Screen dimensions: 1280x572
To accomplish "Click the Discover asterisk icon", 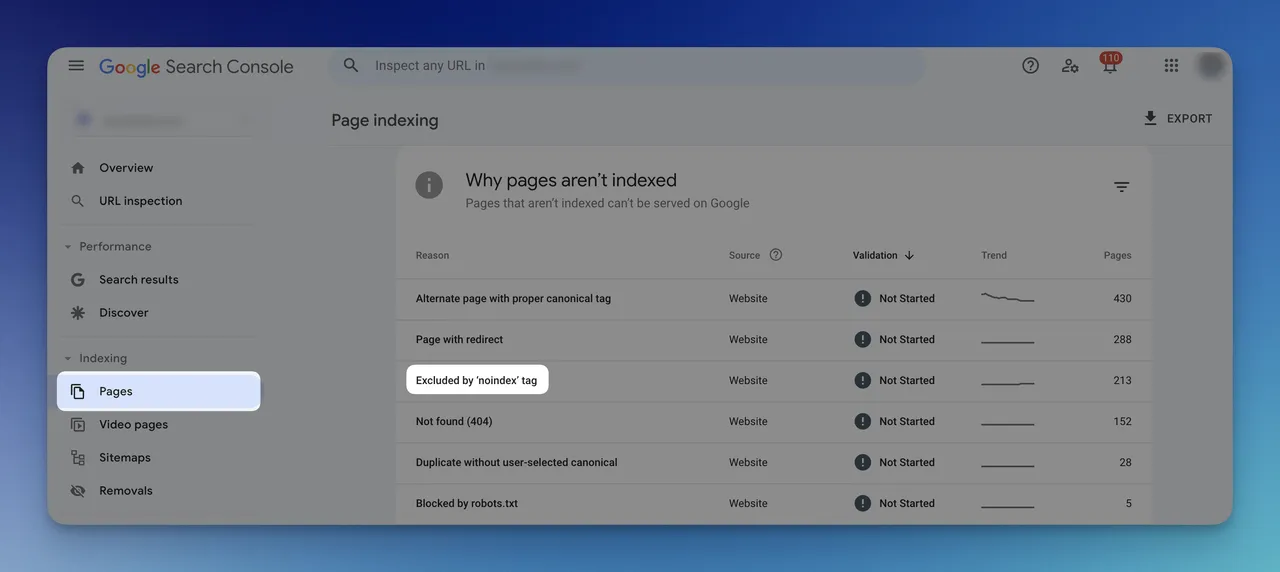I will pyautogui.click(x=78, y=313).
